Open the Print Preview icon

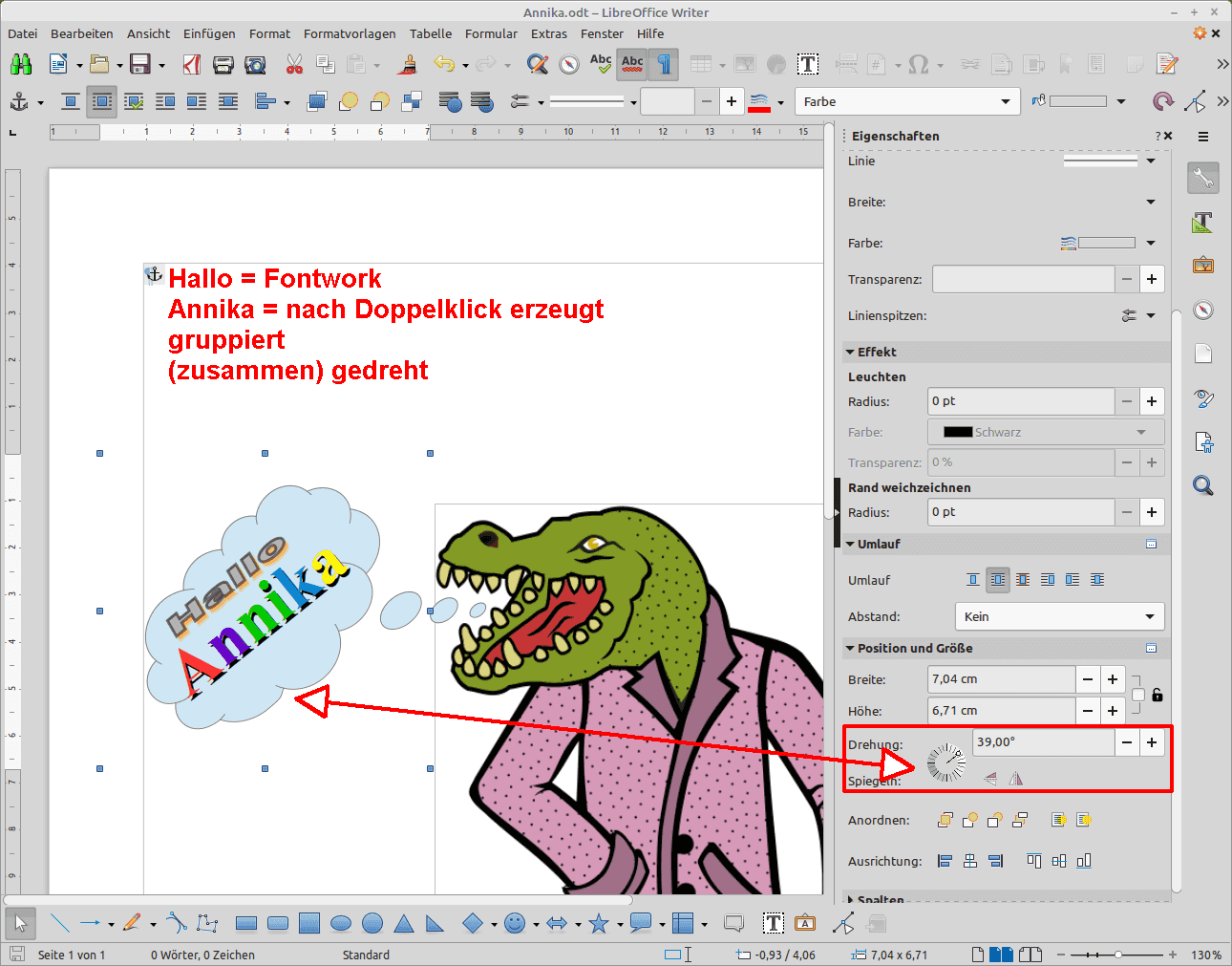coord(255,64)
